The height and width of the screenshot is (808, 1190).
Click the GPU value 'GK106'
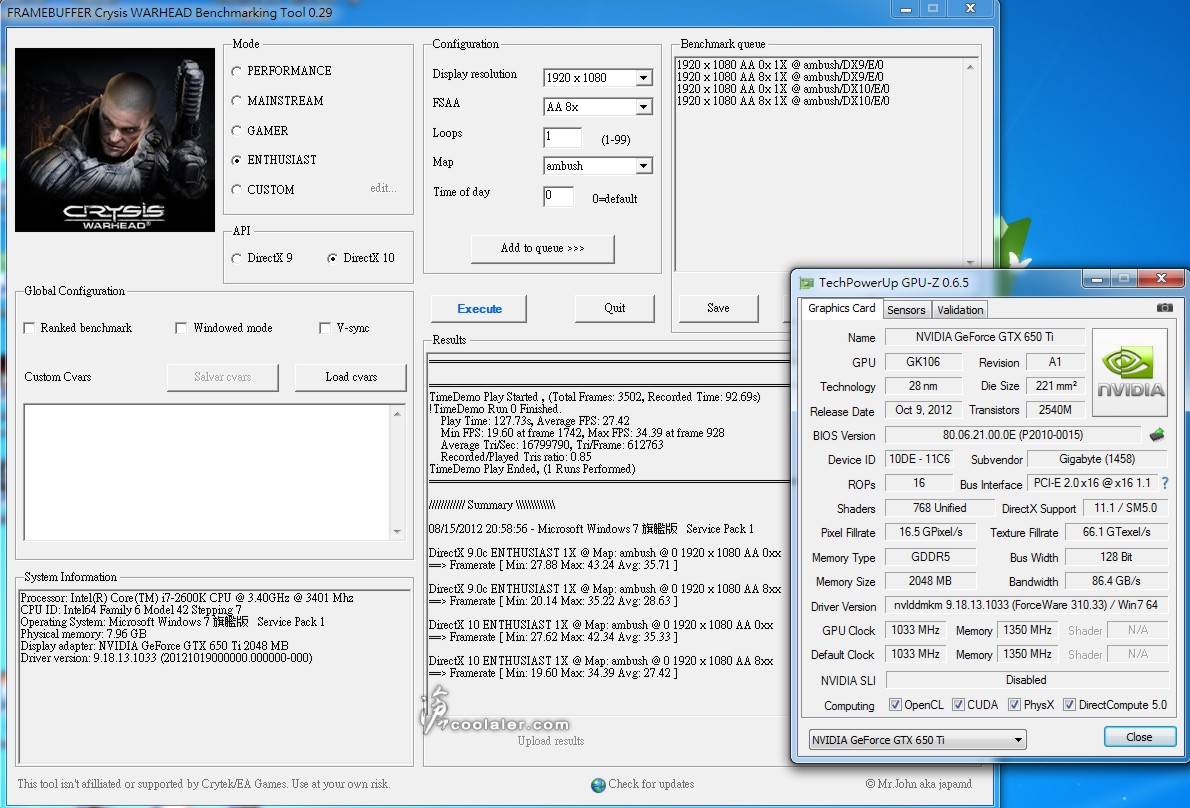click(923, 362)
